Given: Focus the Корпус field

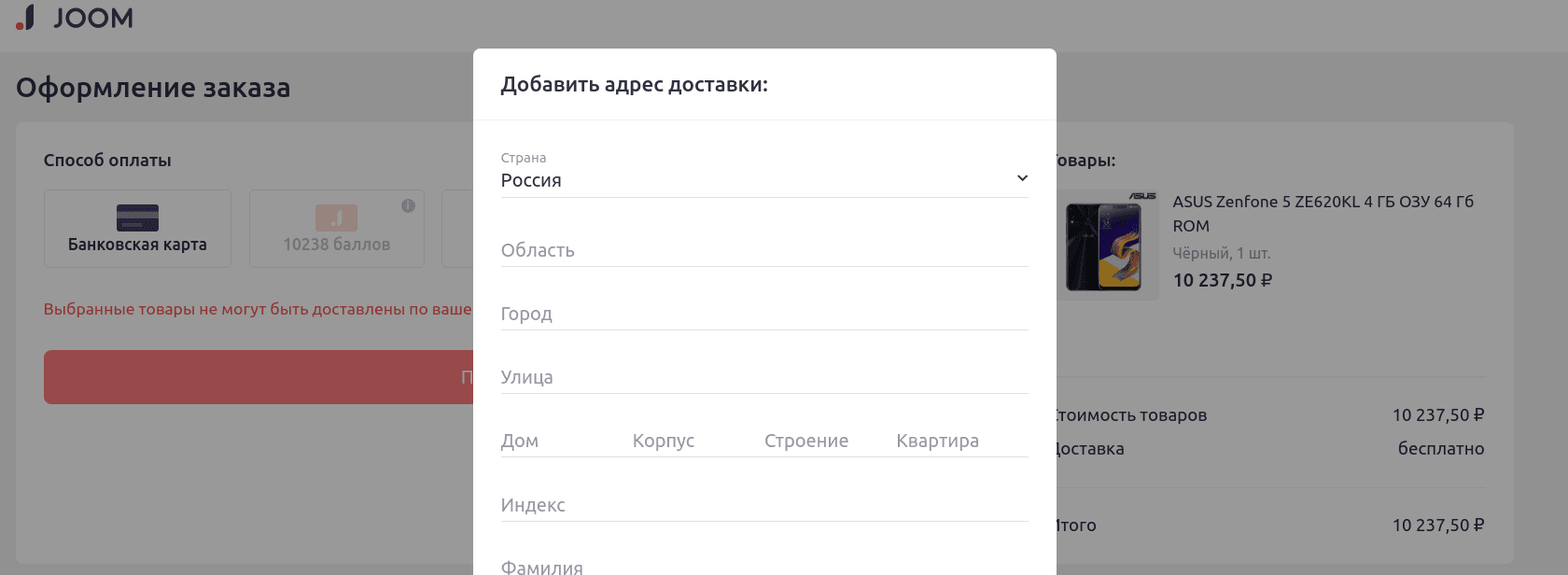Looking at the screenshot, I should point(692,441).
